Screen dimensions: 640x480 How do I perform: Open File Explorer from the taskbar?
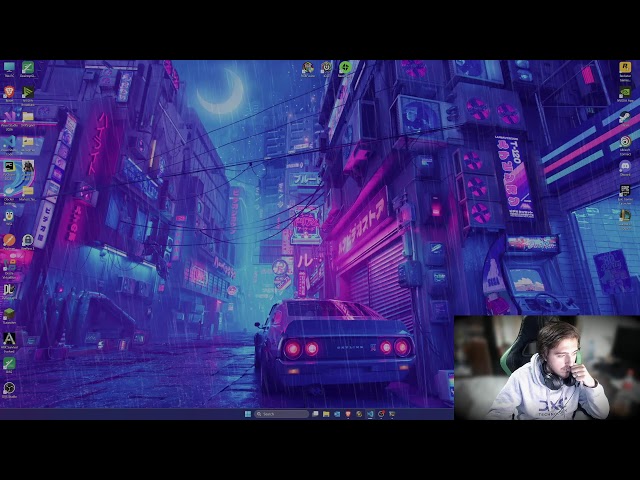click(326, 413)
